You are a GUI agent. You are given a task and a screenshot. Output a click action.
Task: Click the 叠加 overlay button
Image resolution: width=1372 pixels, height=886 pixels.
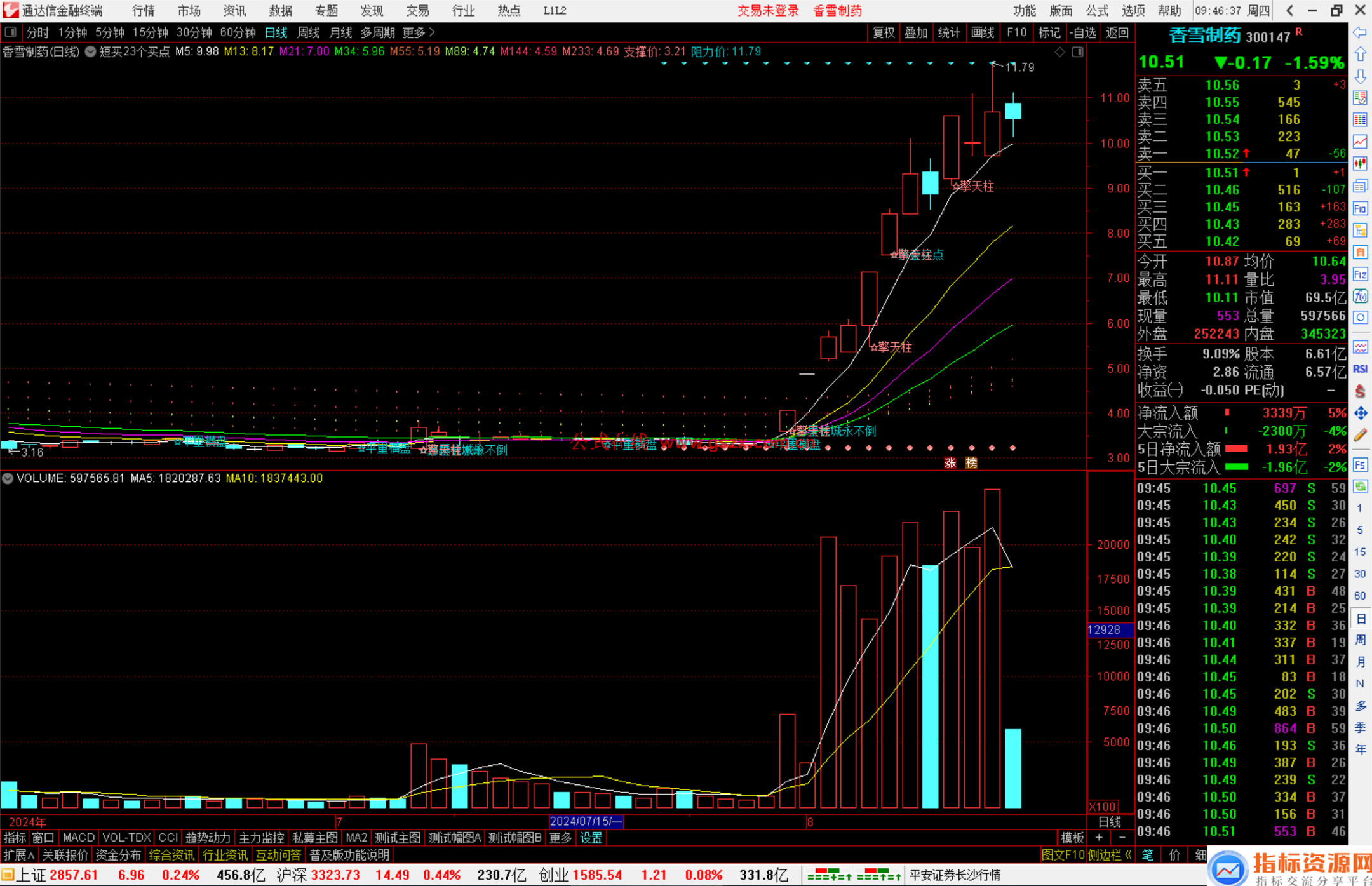[x=916, y=32]
